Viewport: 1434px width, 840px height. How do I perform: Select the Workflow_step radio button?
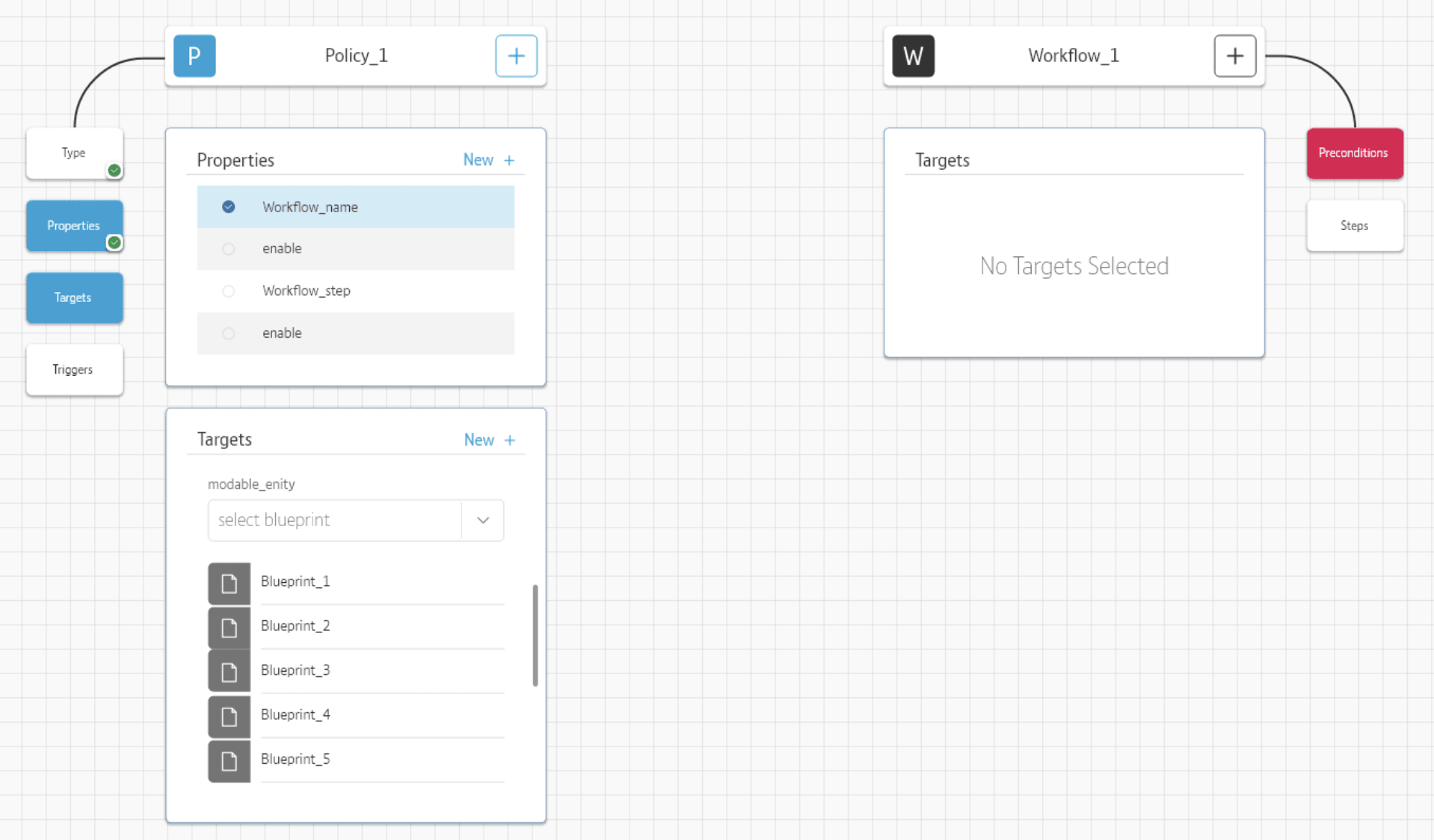click(x=229, y=291)
